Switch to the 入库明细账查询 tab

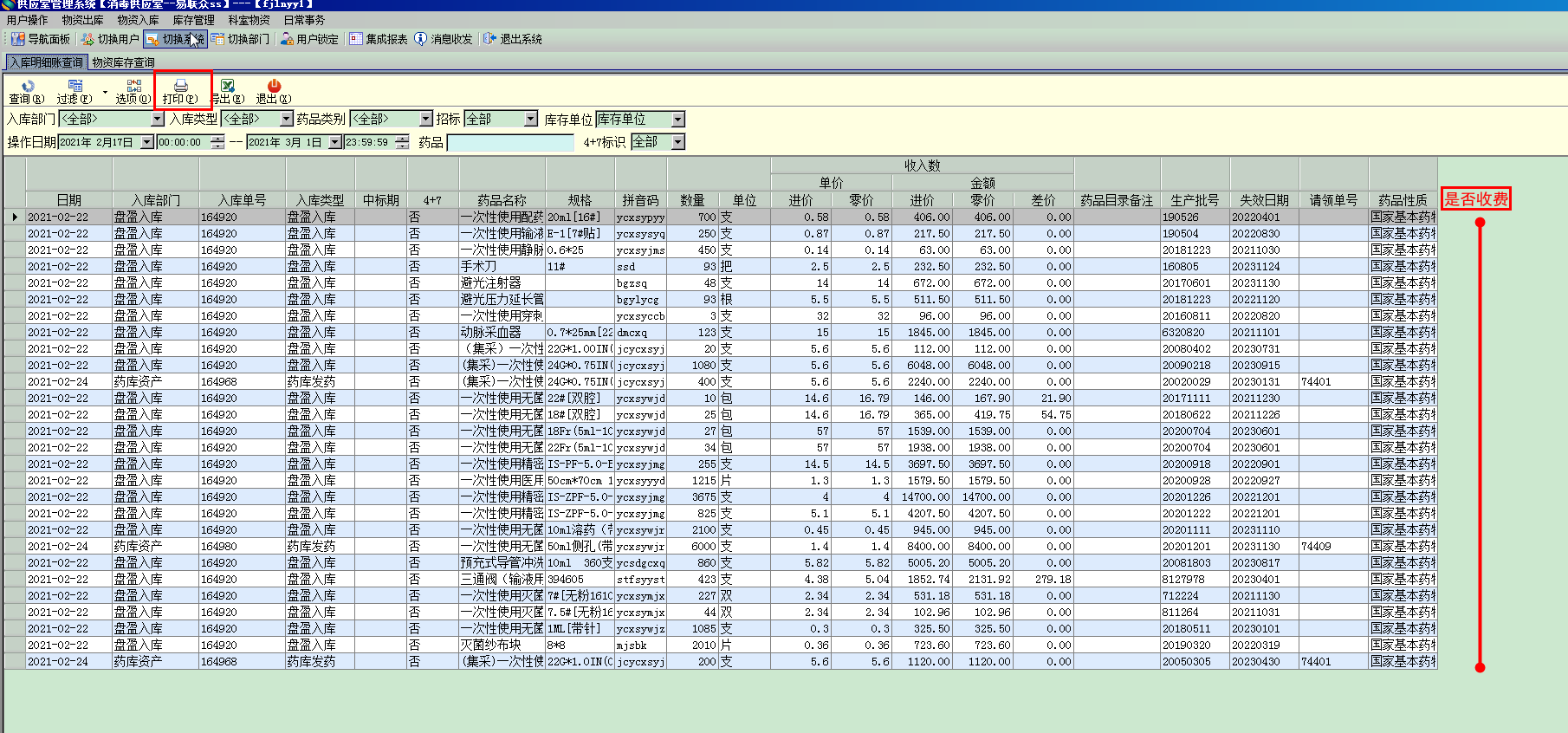pos(47,62)
